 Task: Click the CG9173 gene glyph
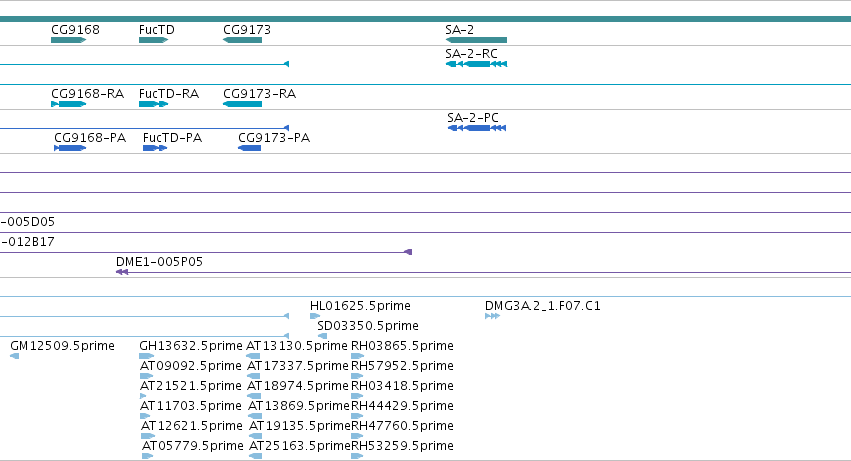243,40
